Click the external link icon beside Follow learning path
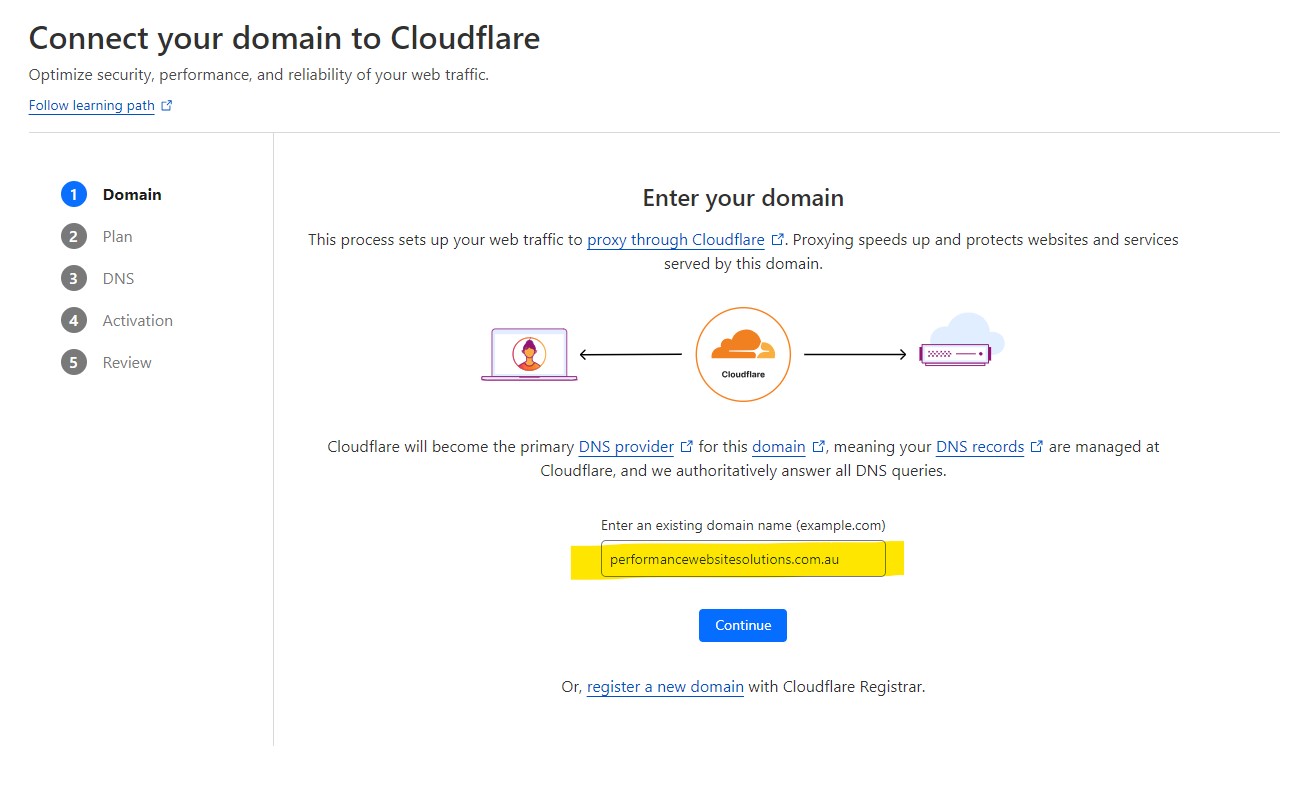This screenshot has height=786, width=1310. (x=166, y=104)
